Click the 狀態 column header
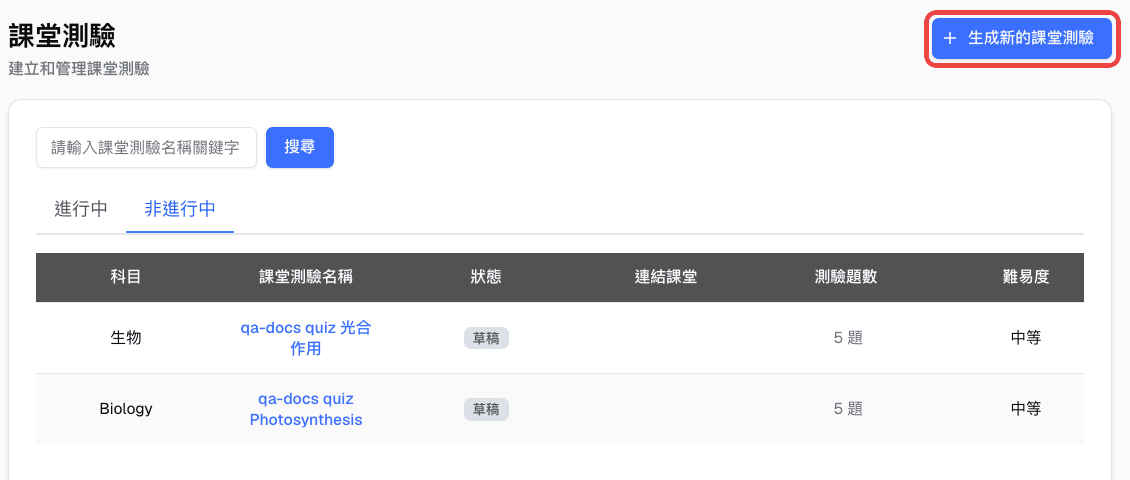This screenshot has width=1130, height=480. [486, 277]
